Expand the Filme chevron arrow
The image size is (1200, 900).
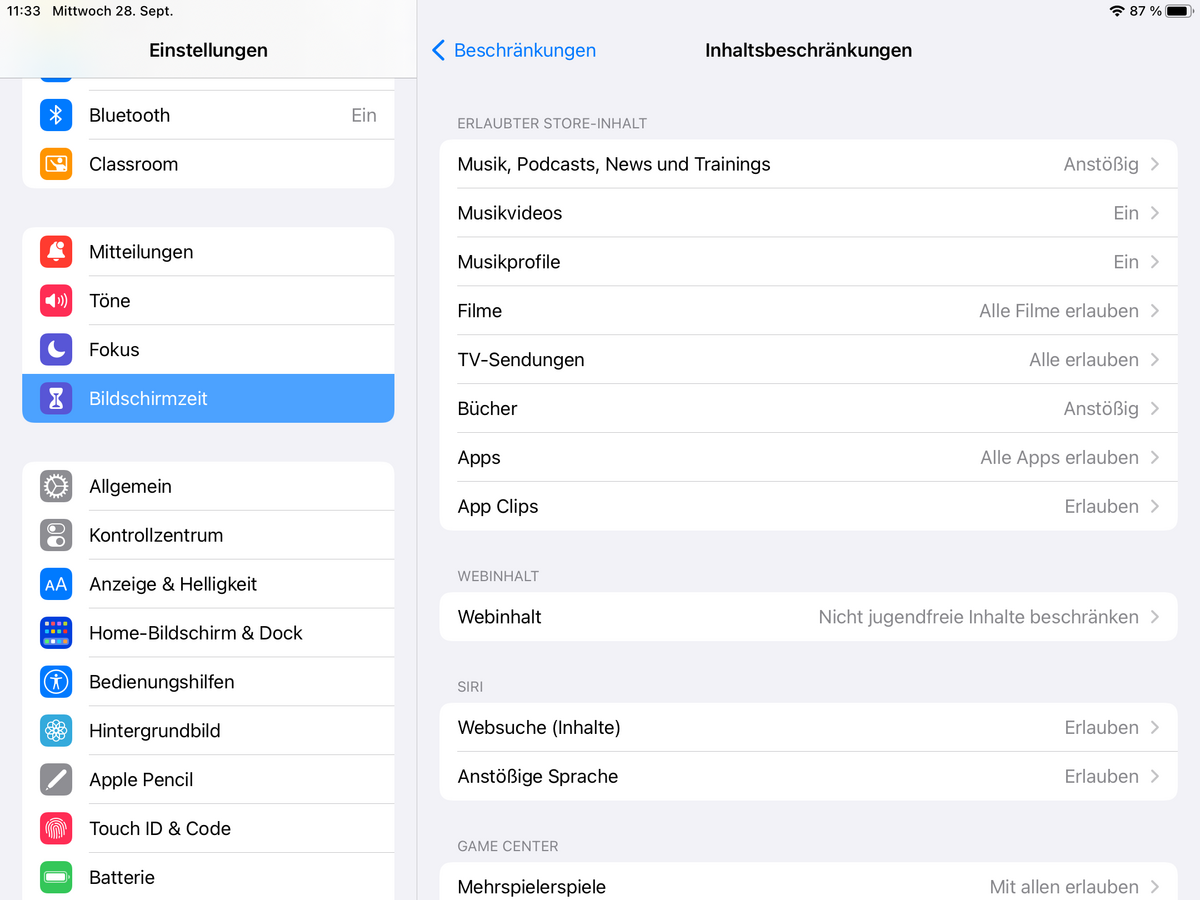(x=1155, y=311)
